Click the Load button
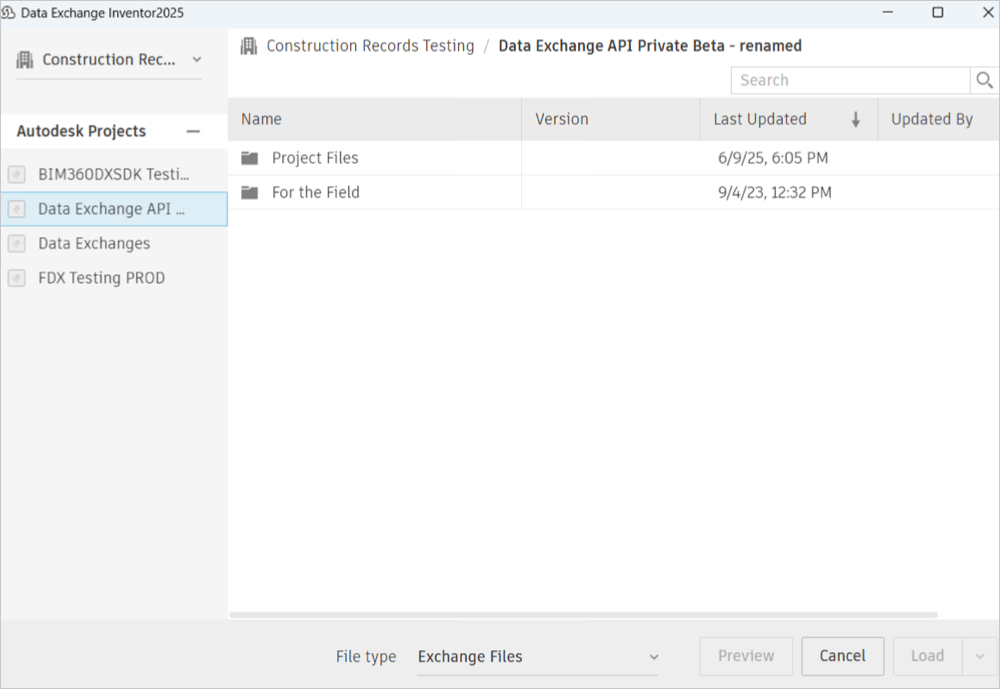1000x689 pixels. point(927,656)
